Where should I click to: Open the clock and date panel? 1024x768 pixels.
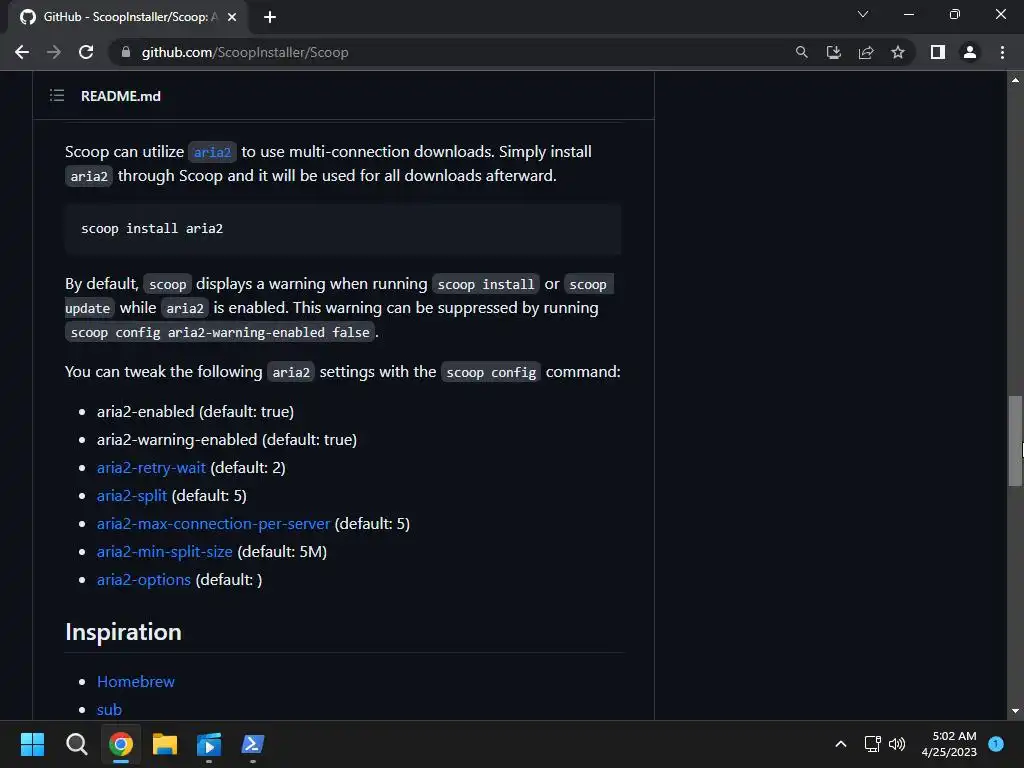[x=949, y=744]
